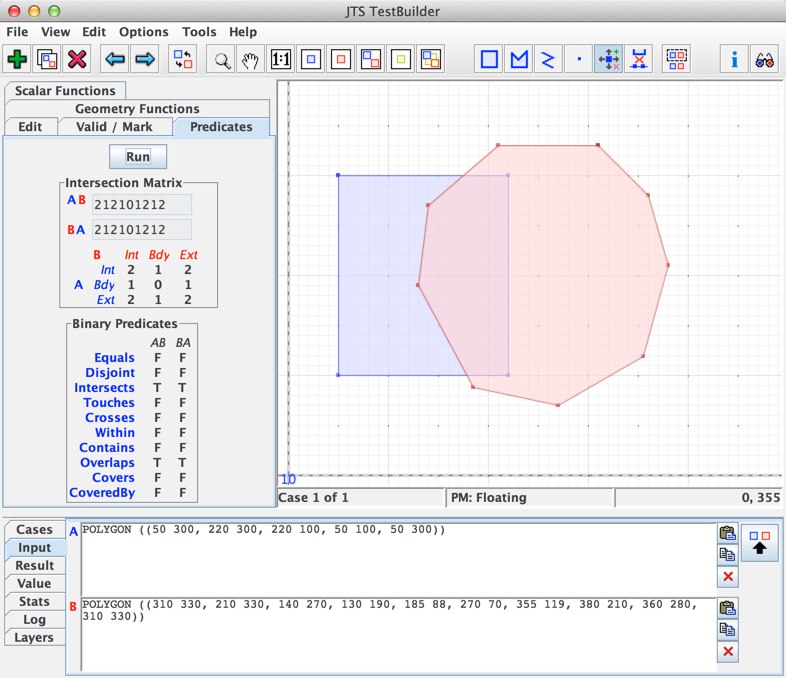The height and width of the screenshot is (678, 786).
Task: Click the 1:1 zoom icon
Action: click(281, 59)
